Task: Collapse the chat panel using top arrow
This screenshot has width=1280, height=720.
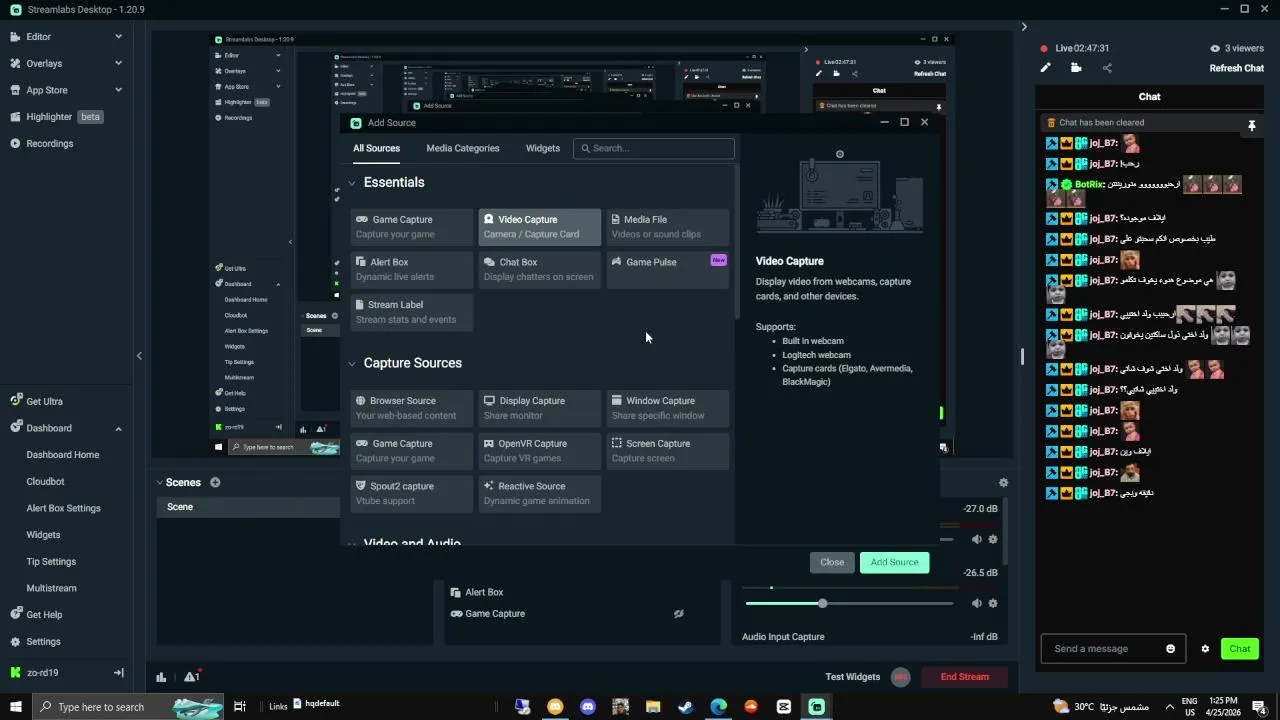Action: 1024,27
